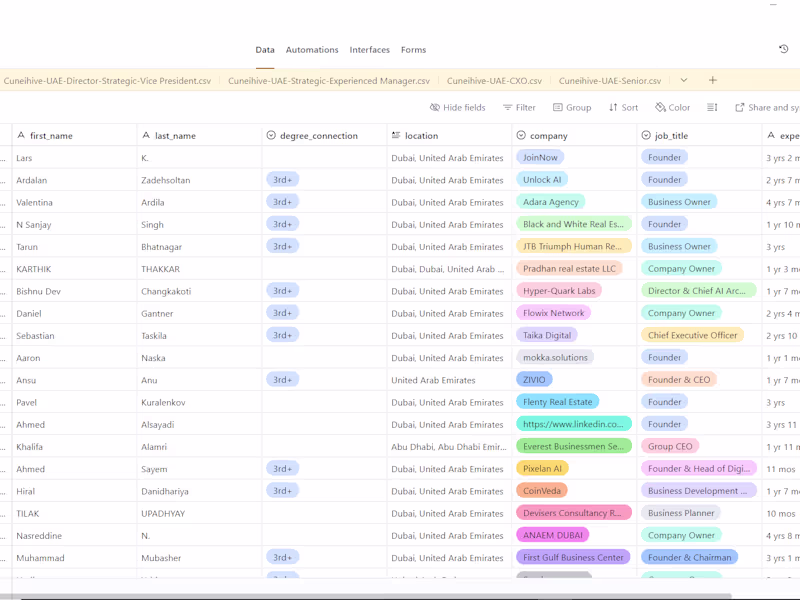800x600 pixels.
Task: Select ZIVIO company cell
Action: coord(574,380)
